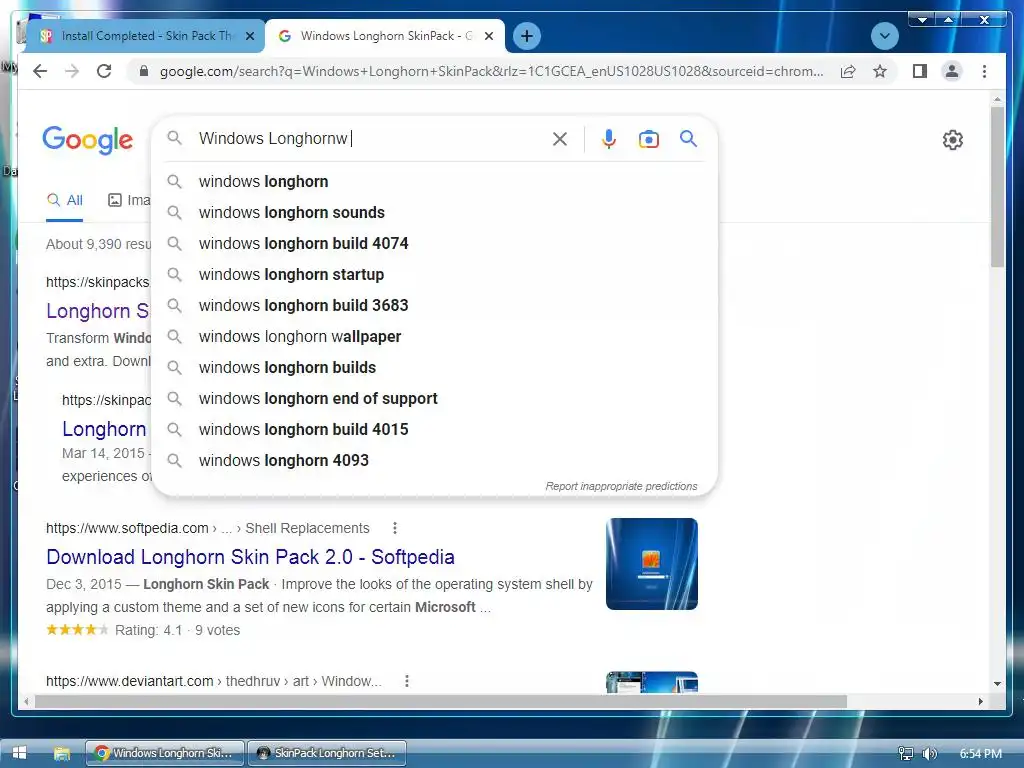
Task: Open site security lock info
Action: click(x=144, y=71)
